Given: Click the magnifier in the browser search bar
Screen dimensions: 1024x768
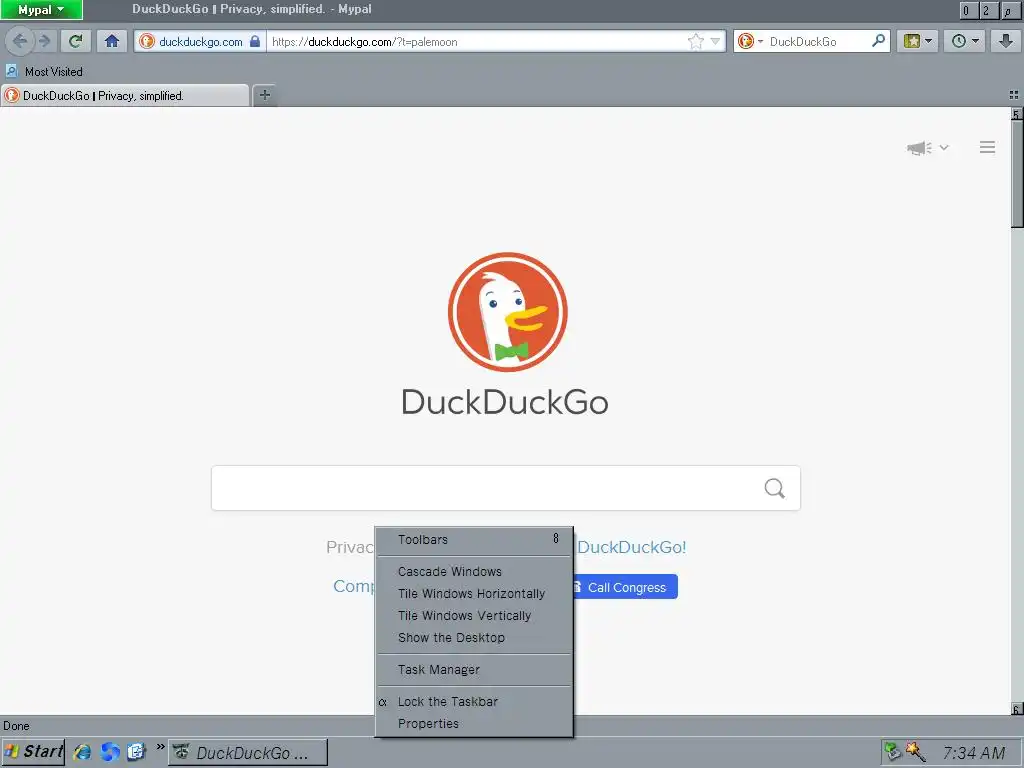Looking at the screenshot, I should tap(878, 41).
